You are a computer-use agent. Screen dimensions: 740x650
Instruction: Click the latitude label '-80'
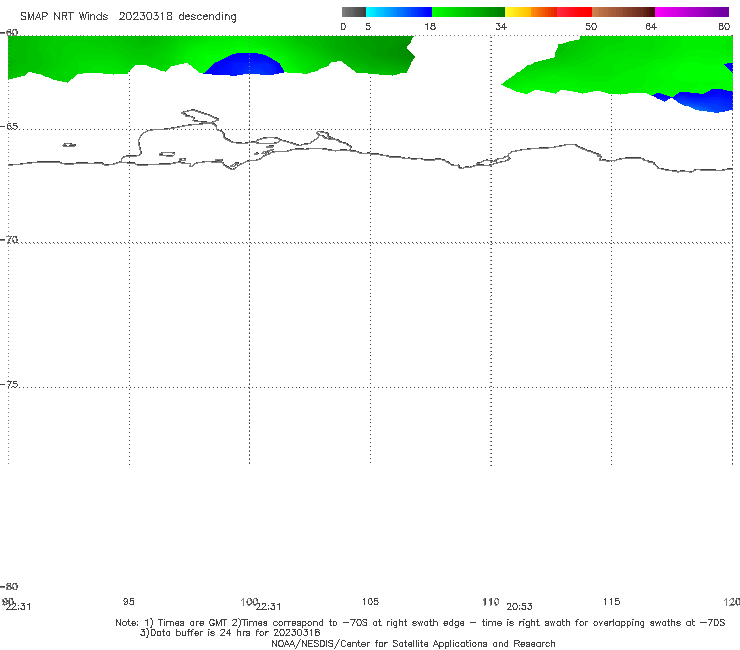pyautogui.click(x=9, y=586)
